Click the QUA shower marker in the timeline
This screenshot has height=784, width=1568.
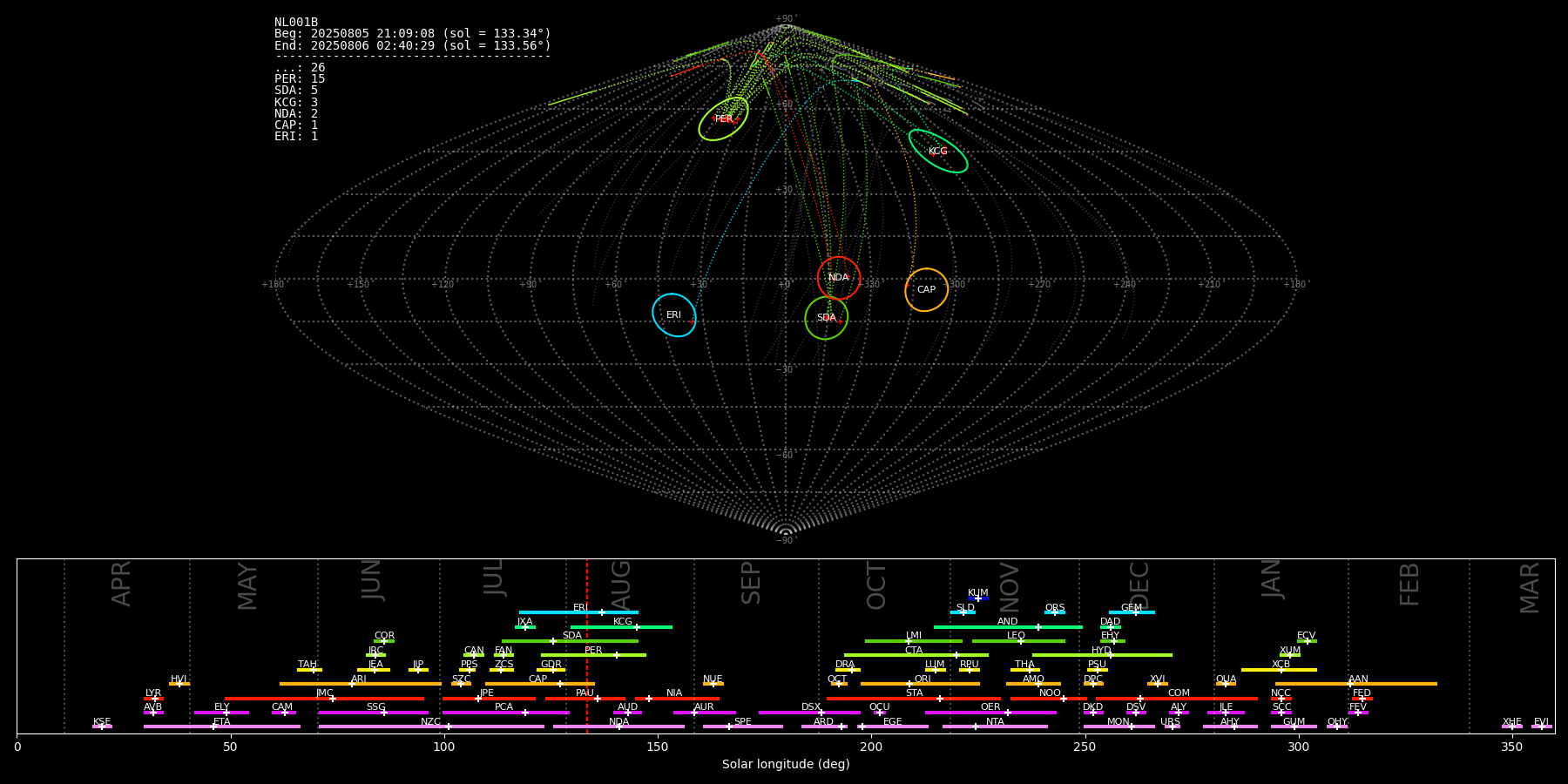click(1226, 684)
